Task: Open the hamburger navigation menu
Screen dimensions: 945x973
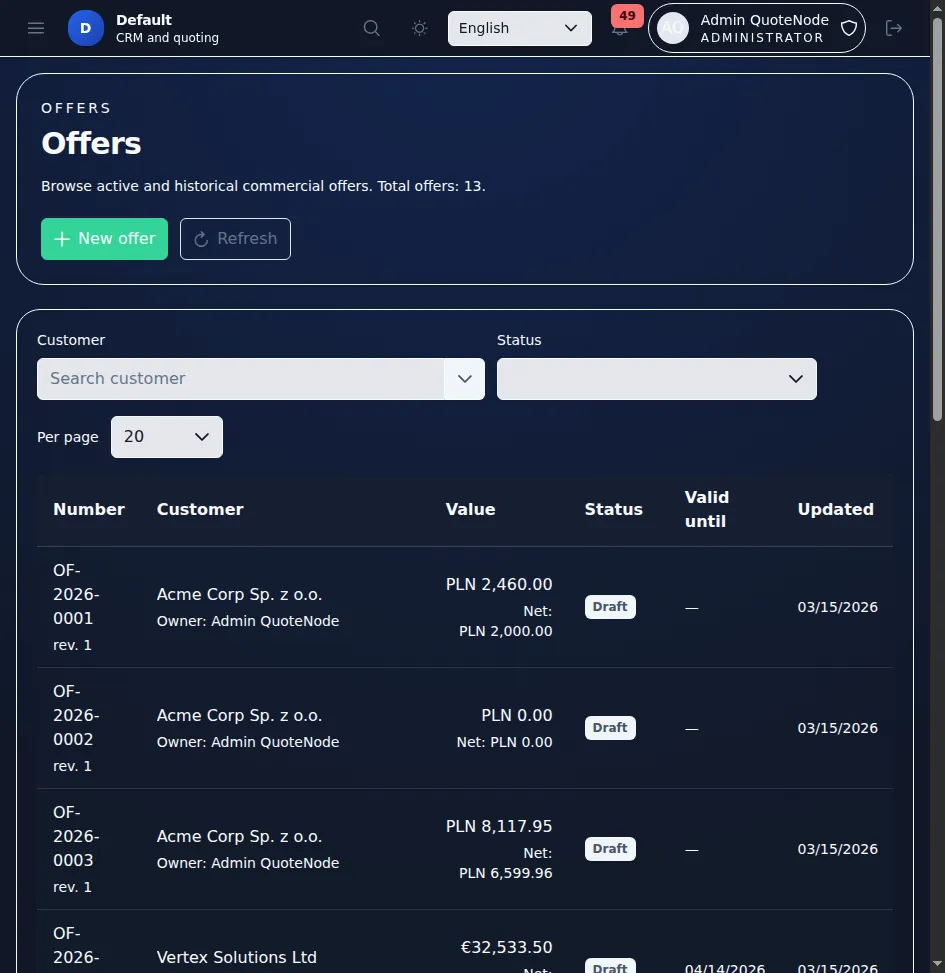Action: click(36, 28)
